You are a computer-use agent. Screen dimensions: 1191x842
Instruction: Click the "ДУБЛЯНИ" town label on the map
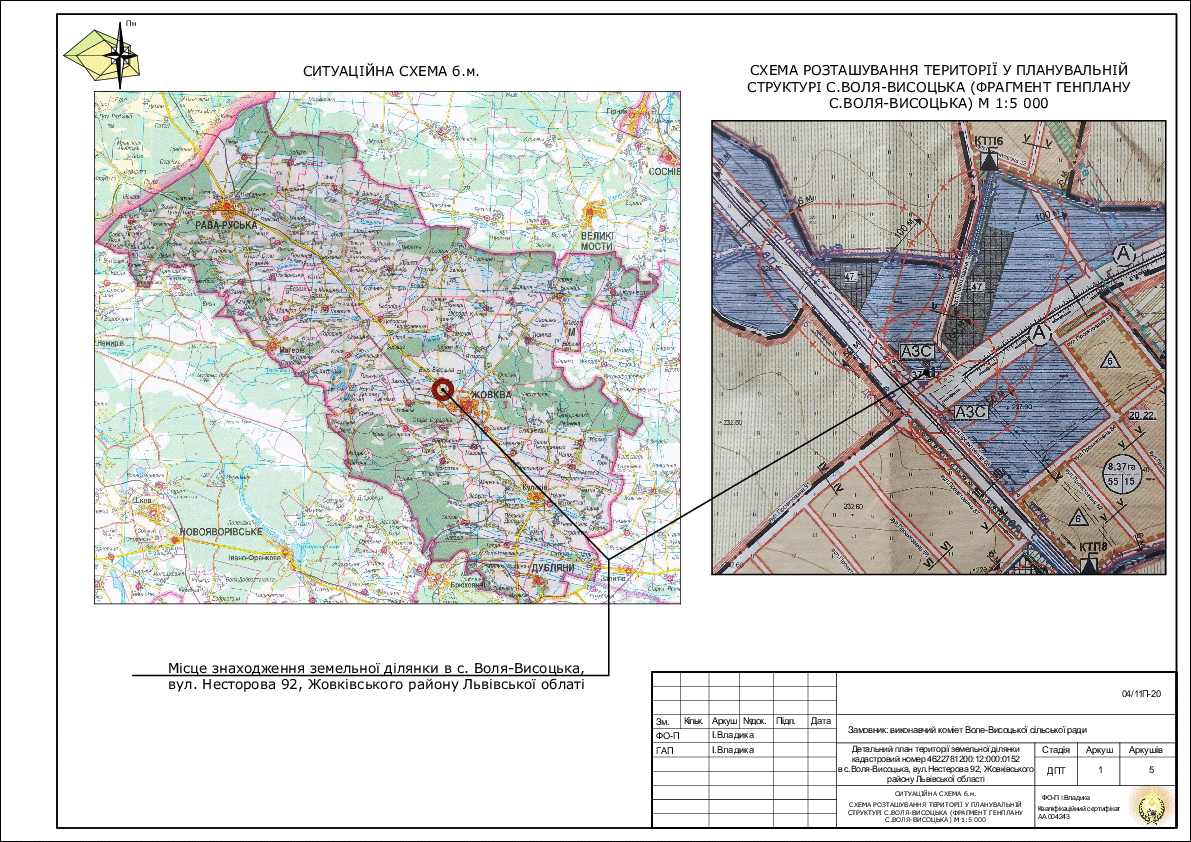pyautogui.click(x=552, y=569)
